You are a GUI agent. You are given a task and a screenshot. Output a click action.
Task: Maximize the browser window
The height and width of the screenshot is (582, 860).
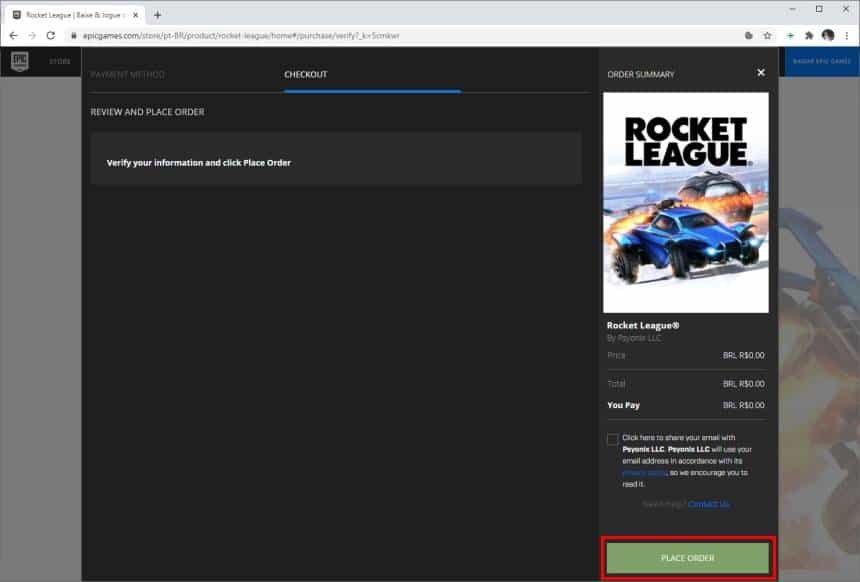(819, 9)
